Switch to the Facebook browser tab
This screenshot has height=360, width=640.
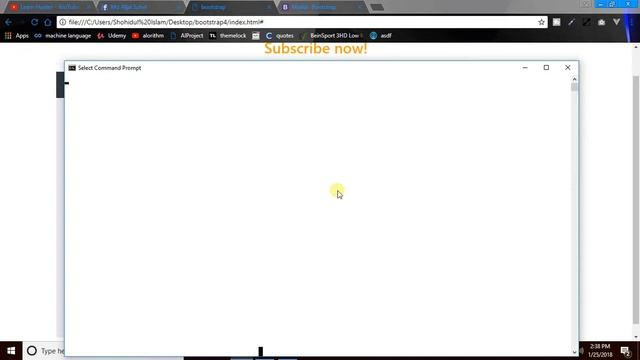[x=141, y=7]
